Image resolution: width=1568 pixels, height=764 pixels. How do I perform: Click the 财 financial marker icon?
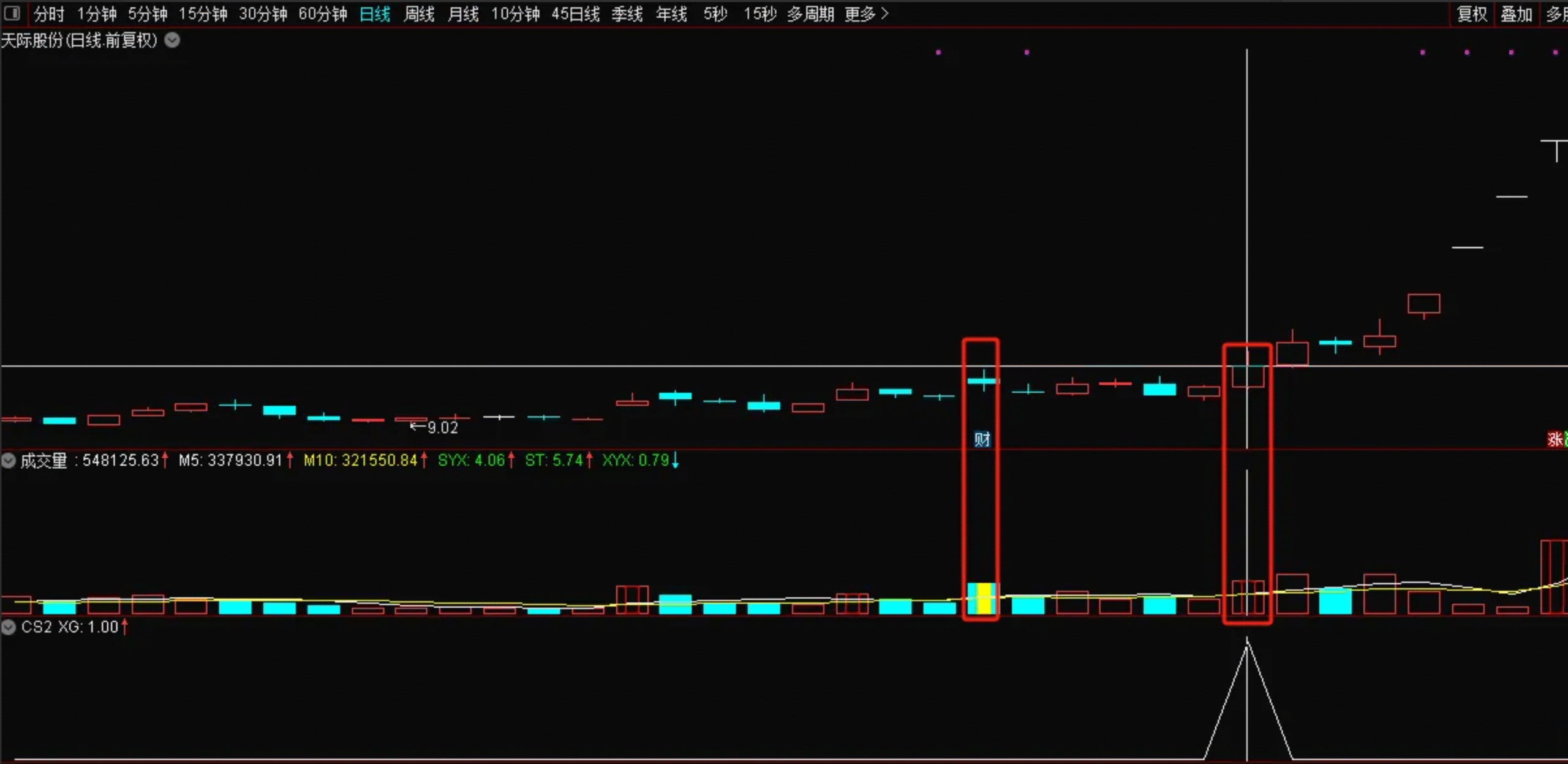[x=982, y=439]
